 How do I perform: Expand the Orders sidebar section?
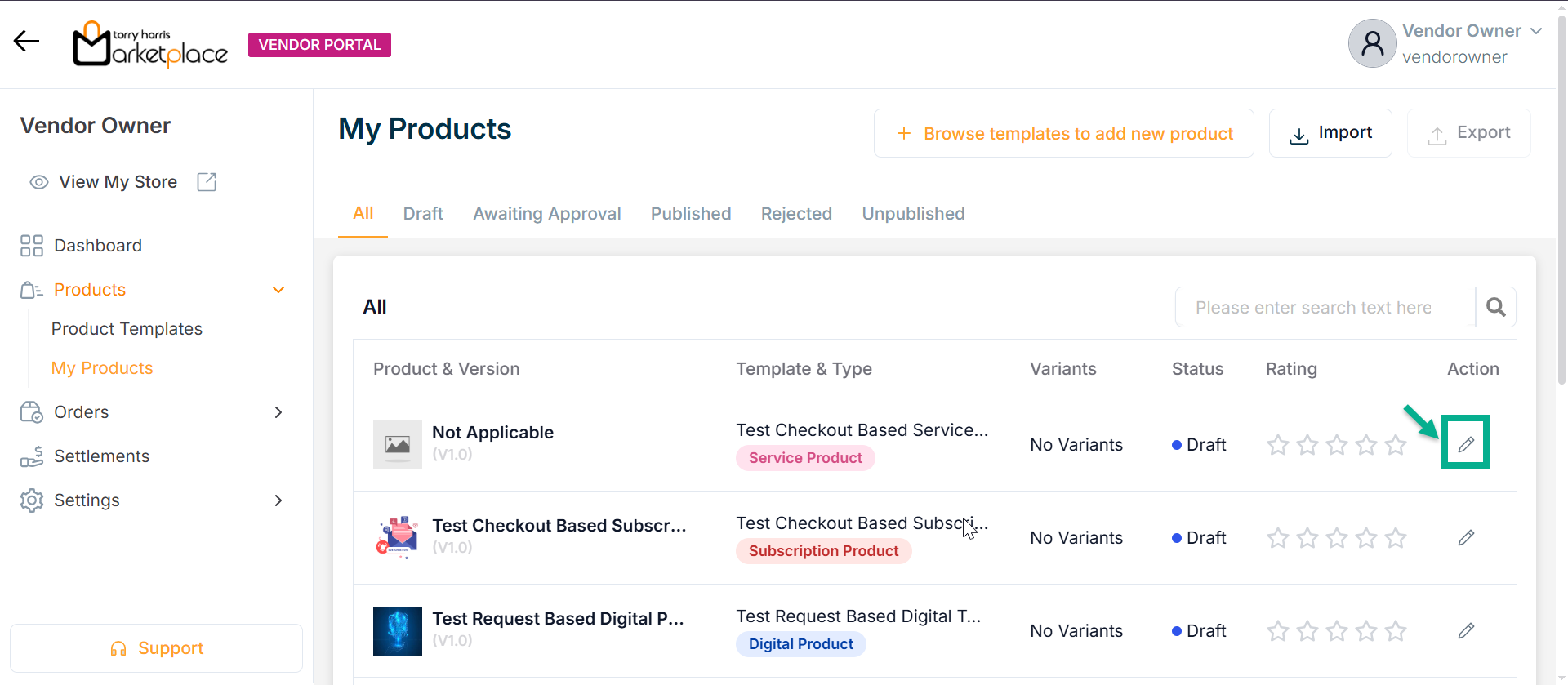click(278, 412)
